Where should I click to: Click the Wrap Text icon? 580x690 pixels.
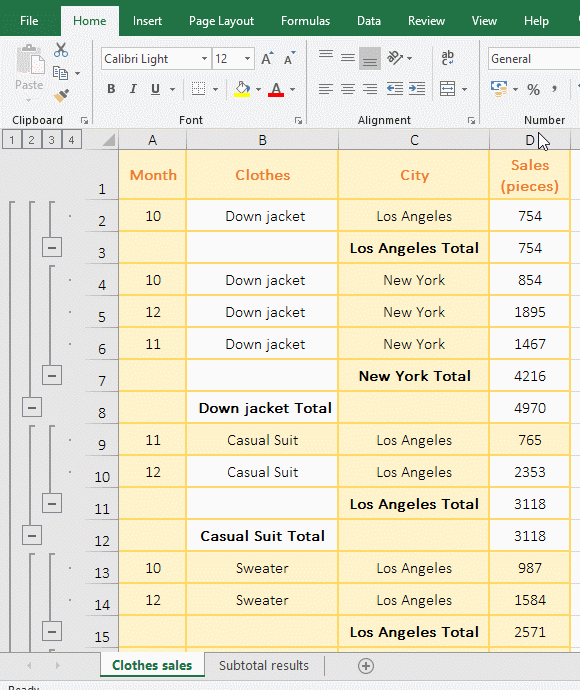coord(447,58)
